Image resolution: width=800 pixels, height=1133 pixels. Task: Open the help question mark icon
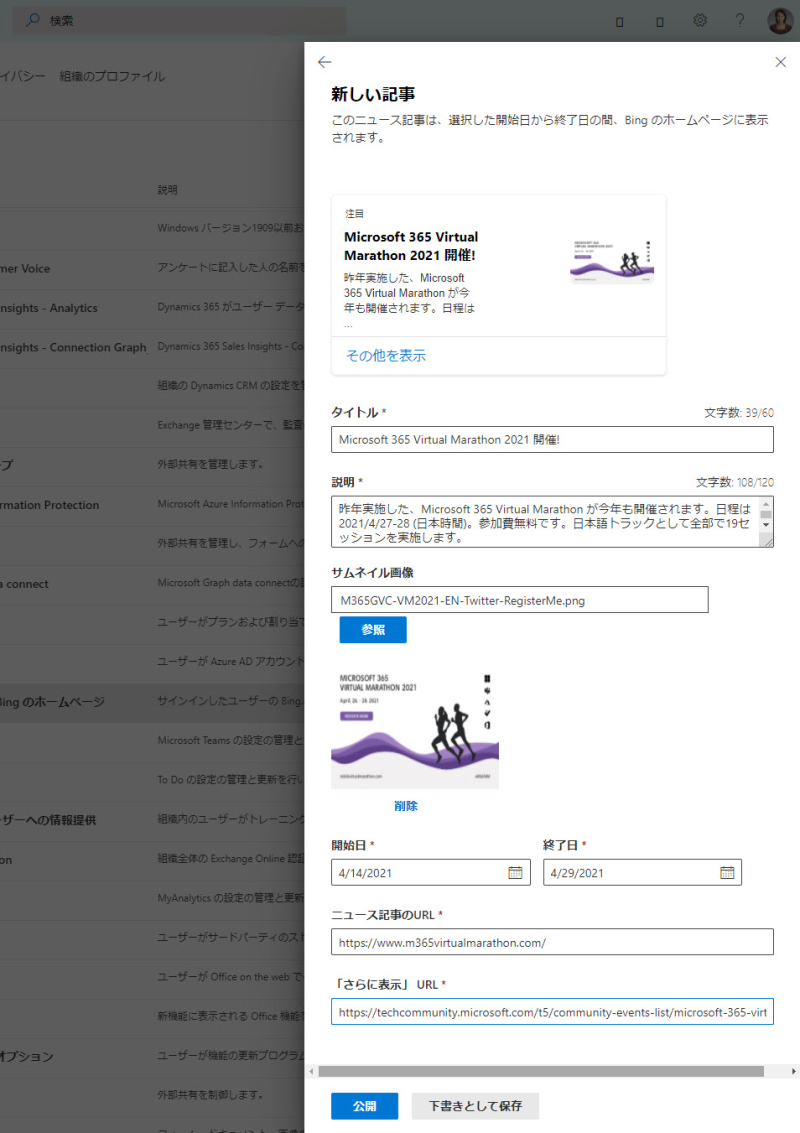click(740, 20)
